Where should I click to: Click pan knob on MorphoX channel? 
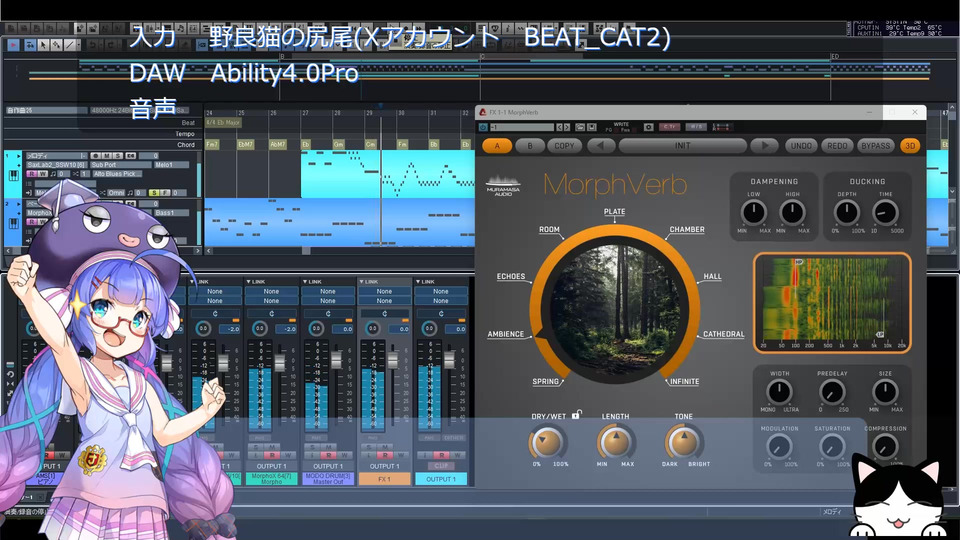pos(260,329)
